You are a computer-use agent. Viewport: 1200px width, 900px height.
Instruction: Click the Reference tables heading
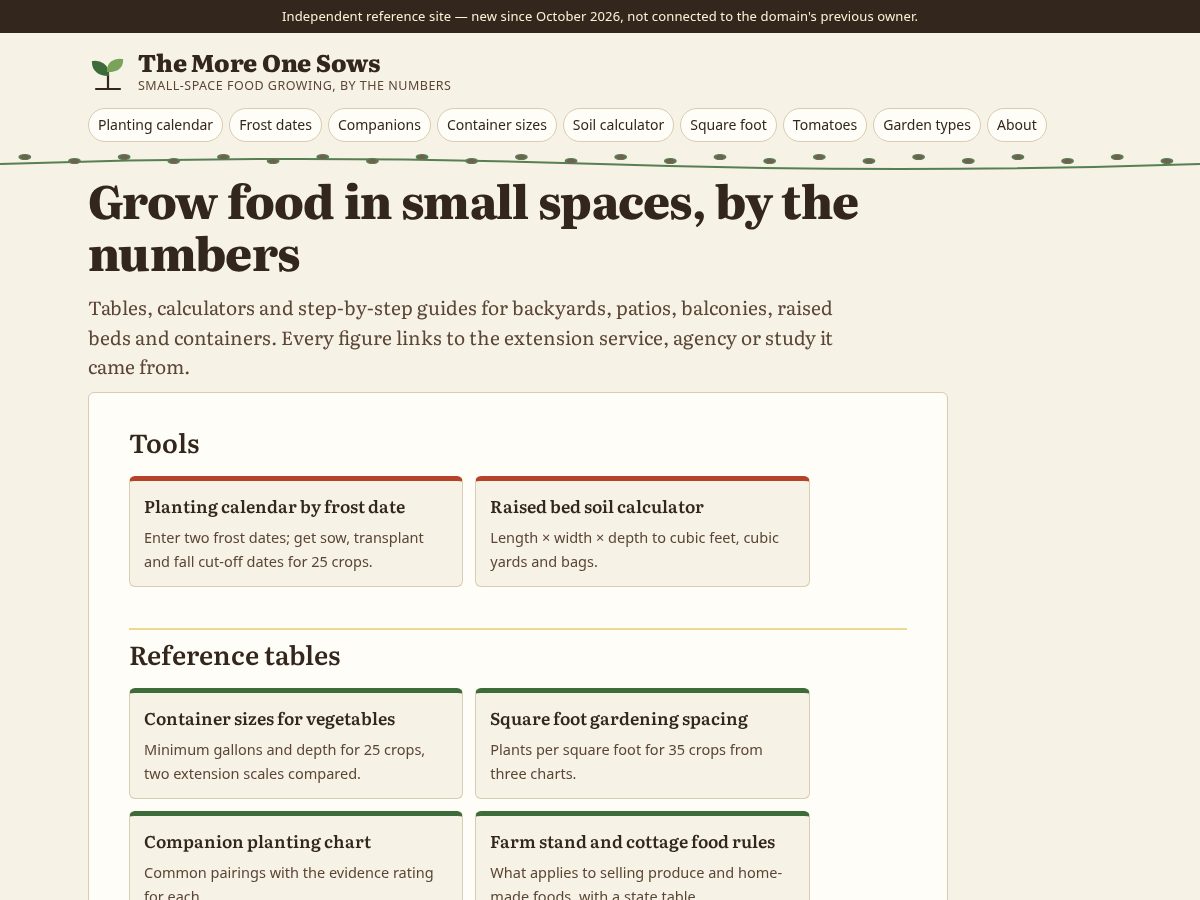coord(235,656)
